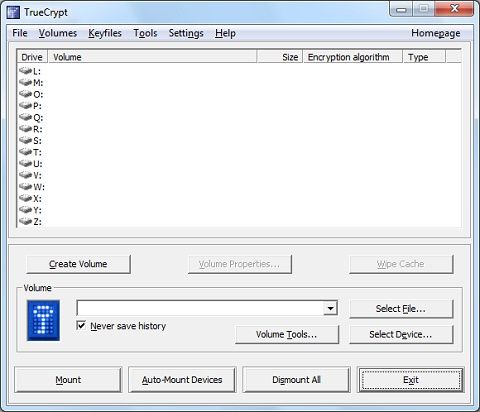Click the Q: drive icon
The height and width of the screenshot is (412, 480).
25,117
